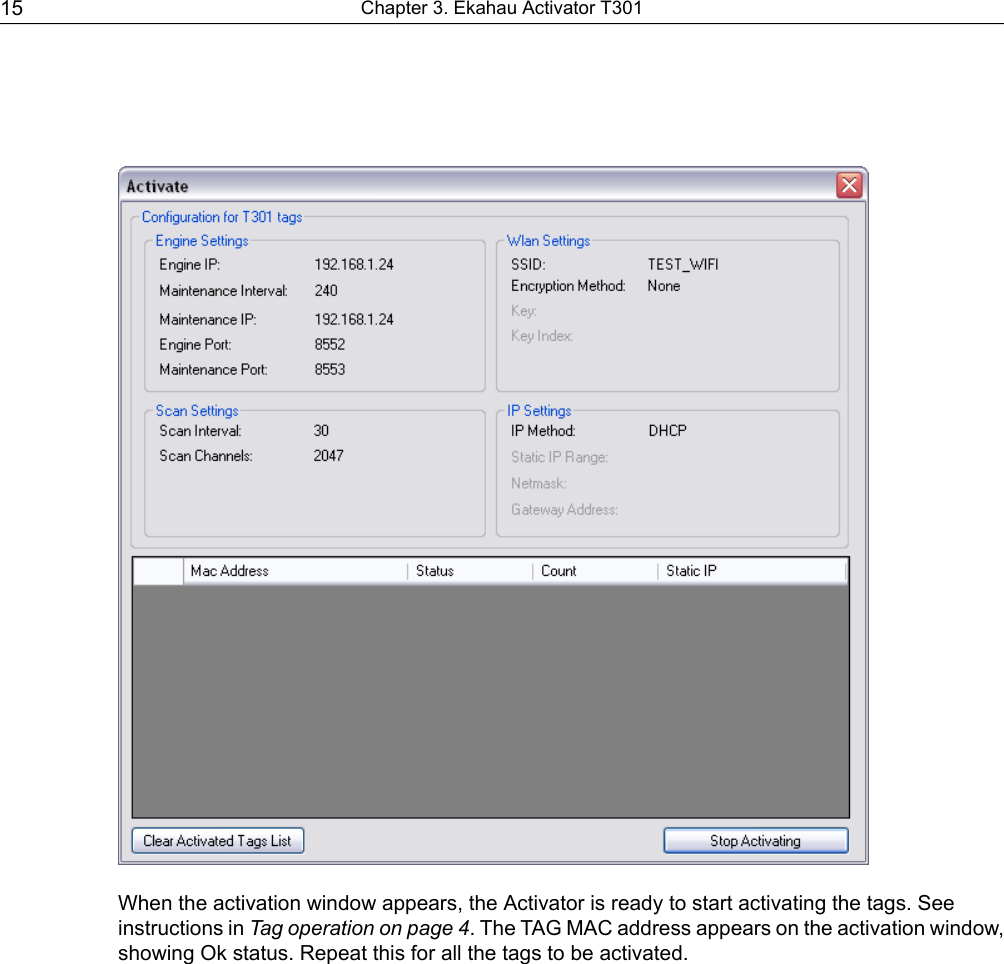Sort by Mac Address column header

(x=295, y=571)
